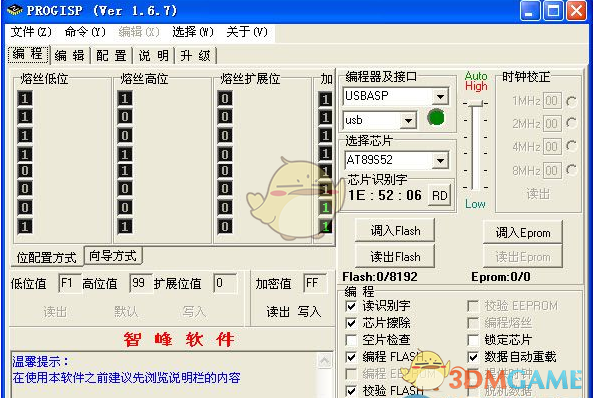
Task: Minimize the PROGISP window
Action: pyautogui.click(x=529, y=11)
